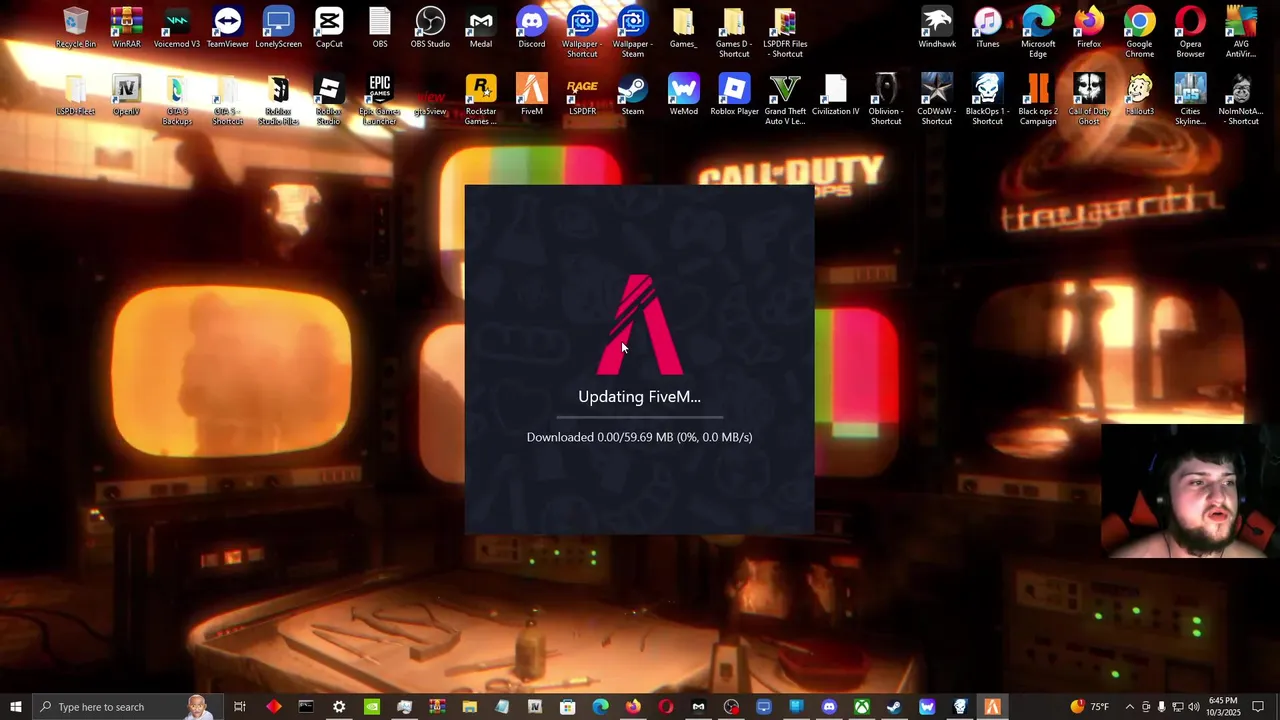Image resolution: width=1280 pixels, height=720 pixels.
Task: Select the CoDWaW shortcut icon
Action: 937,100
